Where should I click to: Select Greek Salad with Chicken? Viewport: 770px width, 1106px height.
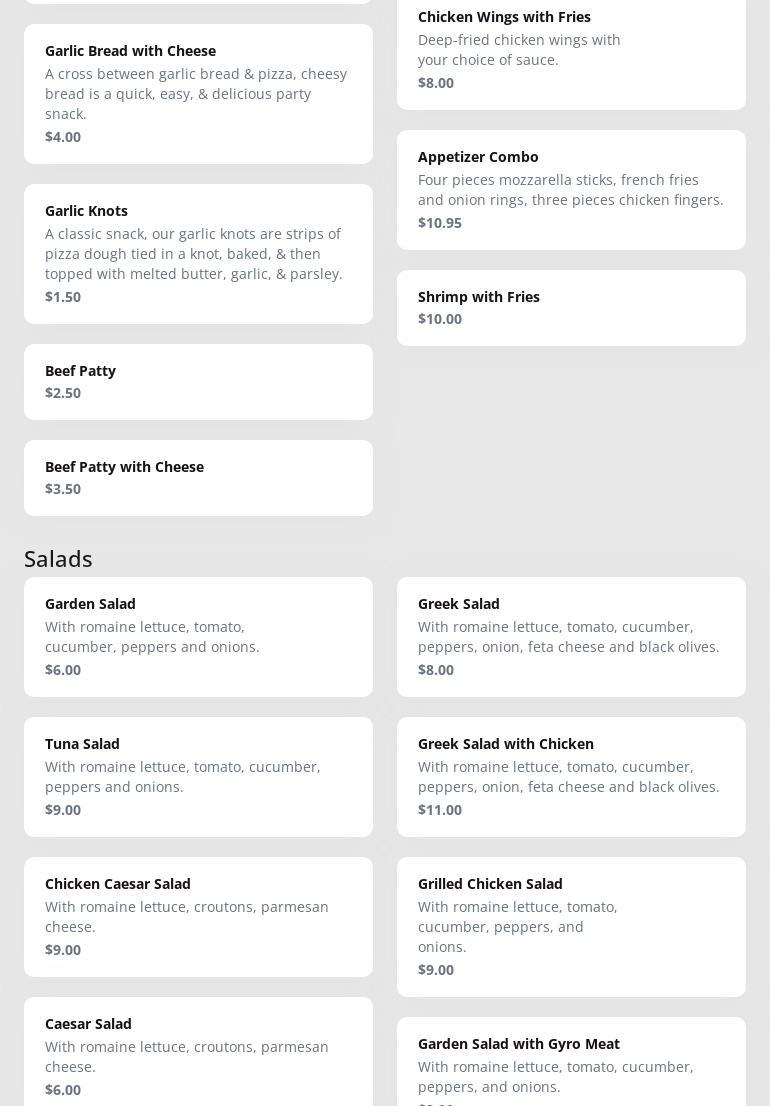(571, 776)
